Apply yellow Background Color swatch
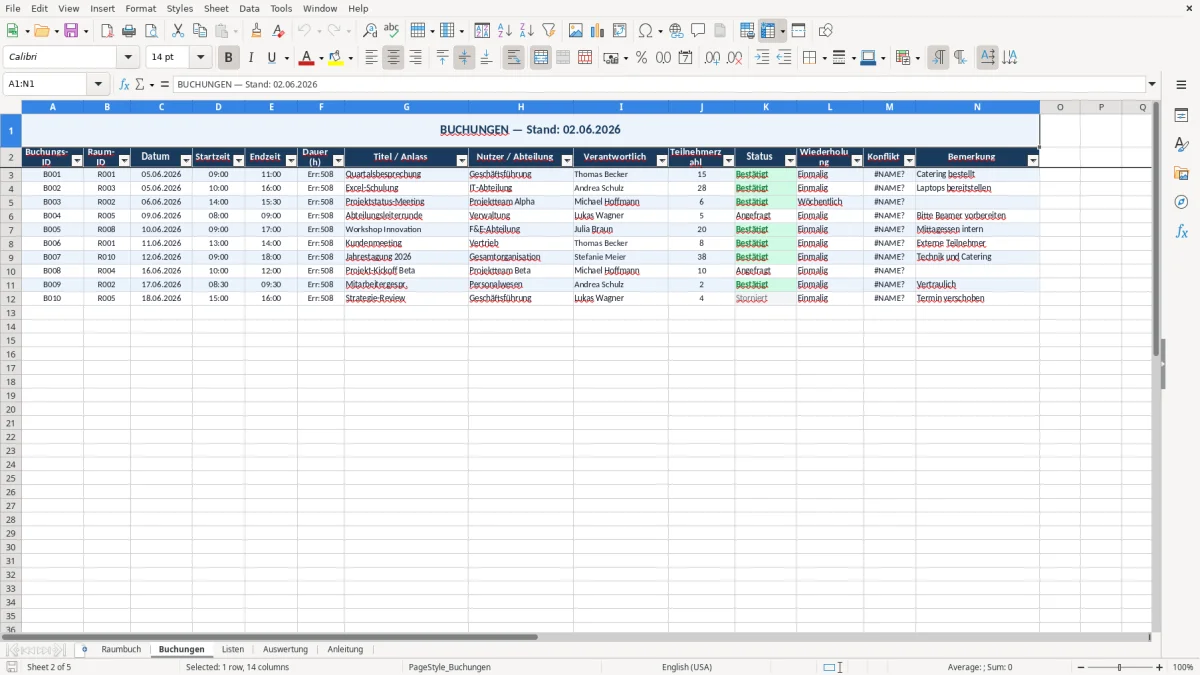Viewport: 1200px width, 675px height. [335, 58]
